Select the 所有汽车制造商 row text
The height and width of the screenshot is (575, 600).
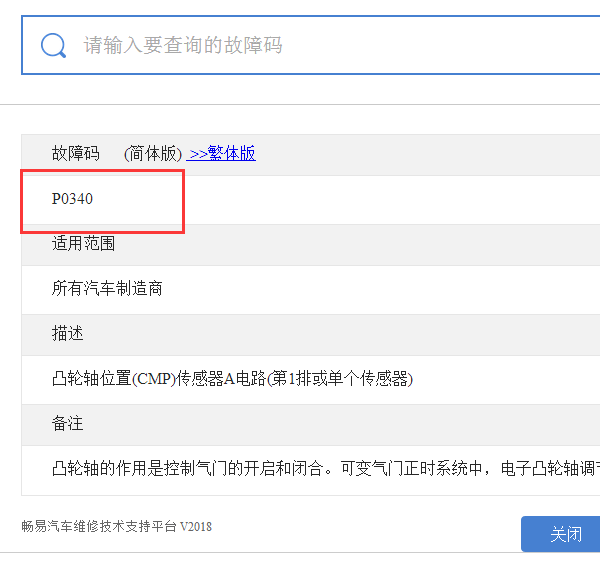pos(107,288)
